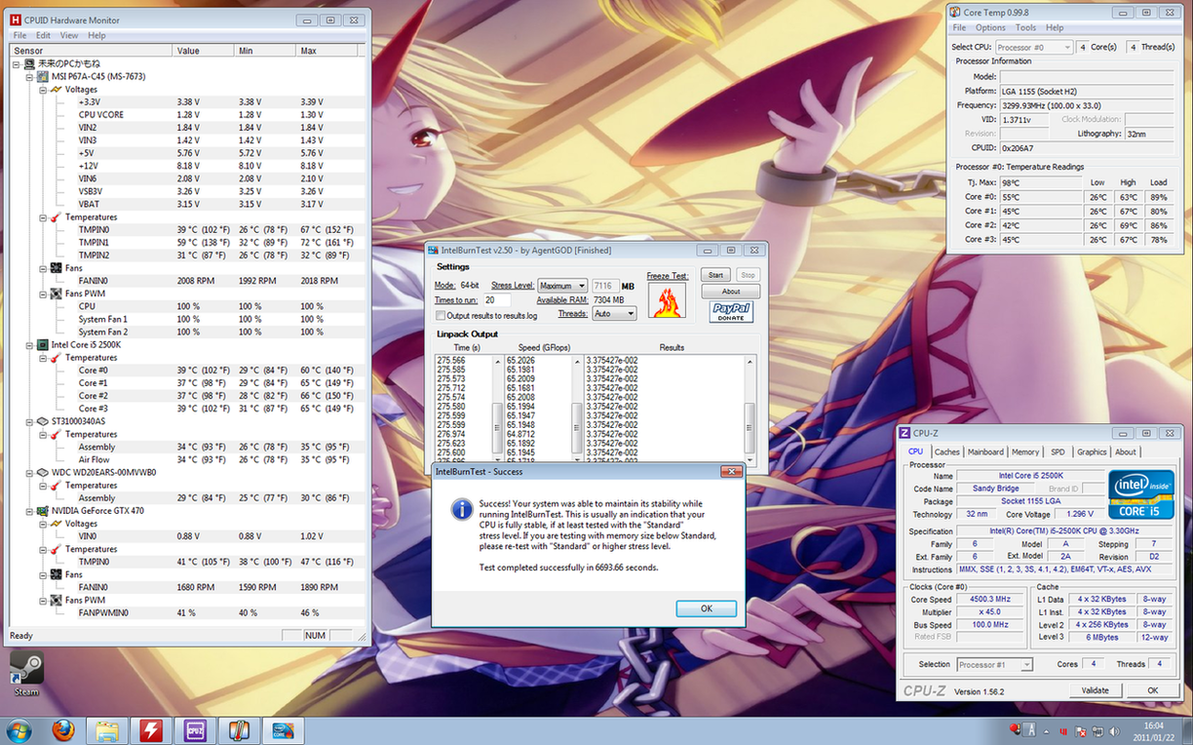Image resolution: width=1193 pixels, height=745 pixels.
Task: Open the Windows Start orb
Action: click(x=17, y=731)
